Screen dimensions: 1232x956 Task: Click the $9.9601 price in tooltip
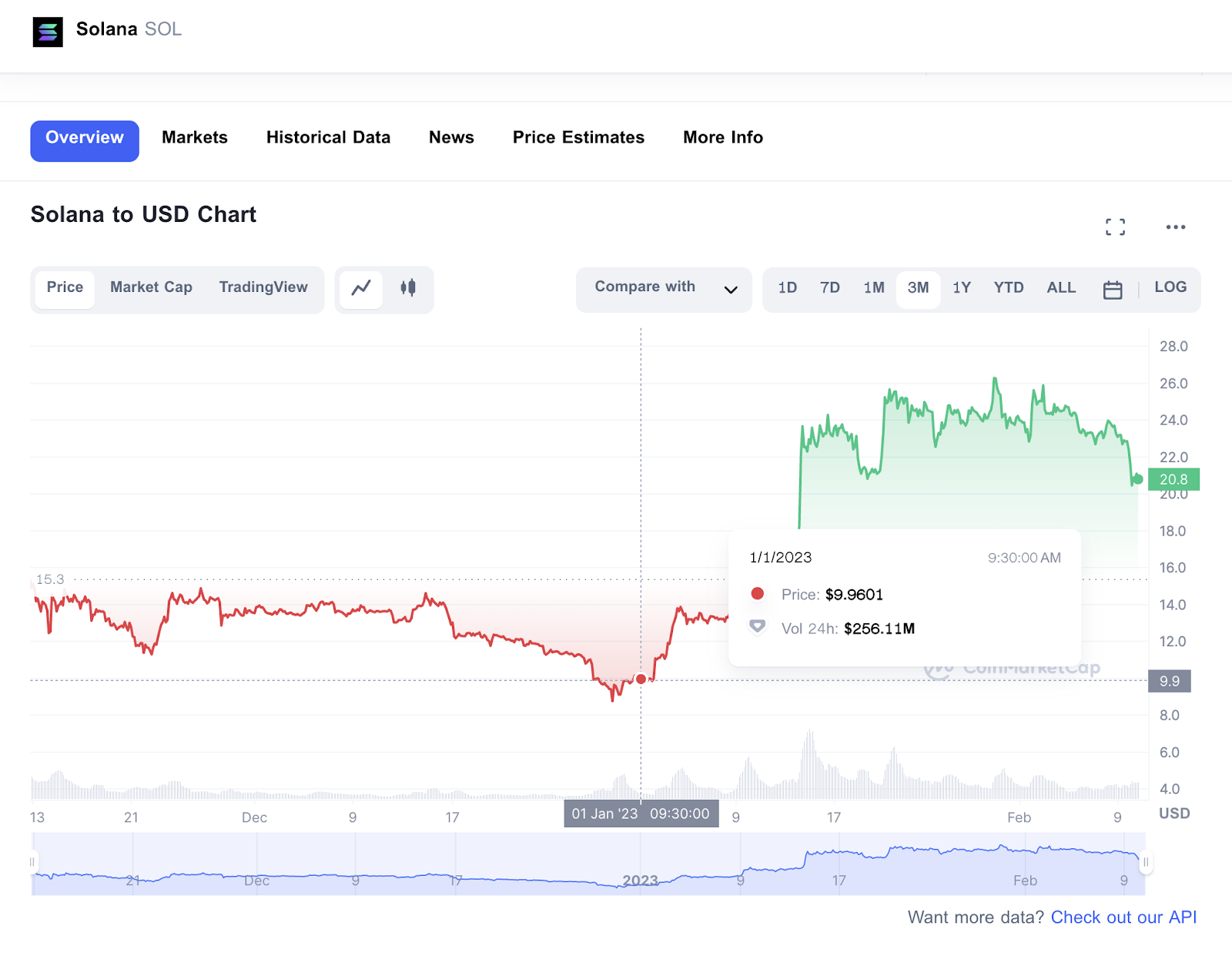[x=854, y=595]
